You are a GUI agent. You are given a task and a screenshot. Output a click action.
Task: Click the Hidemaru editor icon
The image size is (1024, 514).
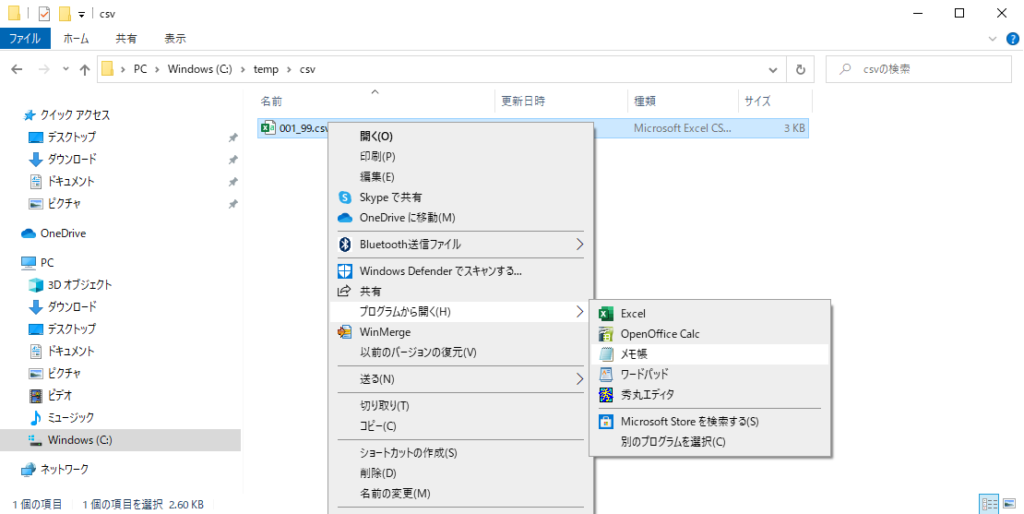(606, 394)
